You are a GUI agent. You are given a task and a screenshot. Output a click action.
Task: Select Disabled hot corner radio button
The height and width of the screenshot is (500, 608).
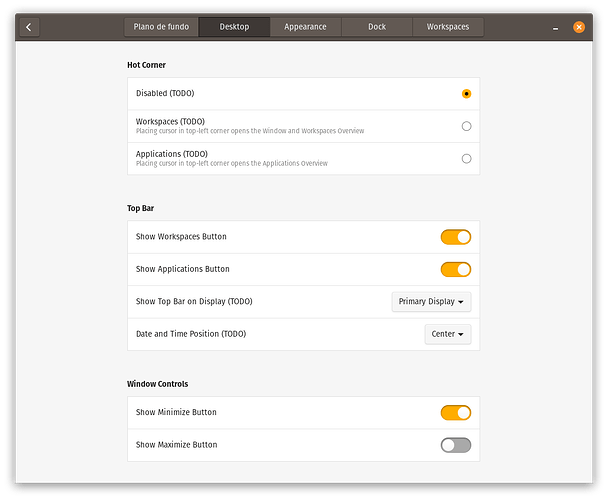466,94
